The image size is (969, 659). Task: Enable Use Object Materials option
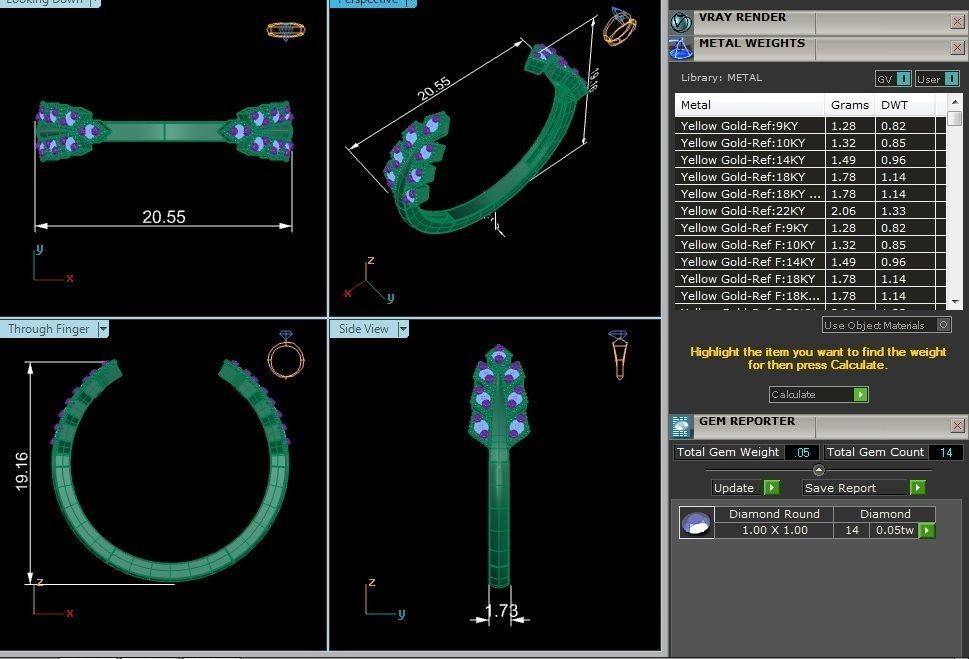point(943,325)
